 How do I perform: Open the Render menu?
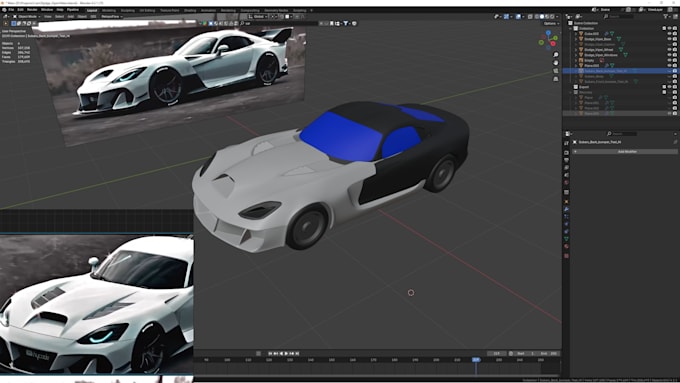32,10
